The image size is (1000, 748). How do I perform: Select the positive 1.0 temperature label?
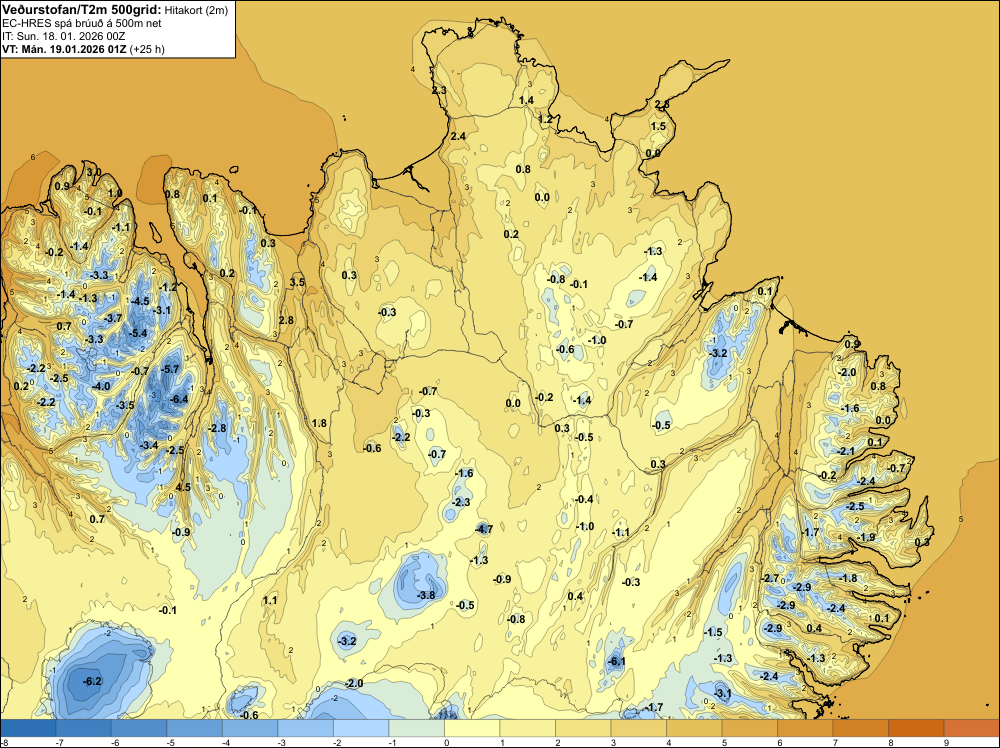115,193
